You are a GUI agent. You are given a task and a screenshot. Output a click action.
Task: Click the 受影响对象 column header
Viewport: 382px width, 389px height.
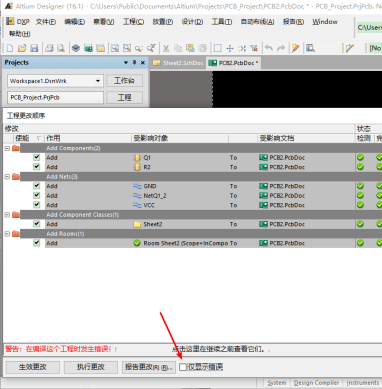click(180, 138)
